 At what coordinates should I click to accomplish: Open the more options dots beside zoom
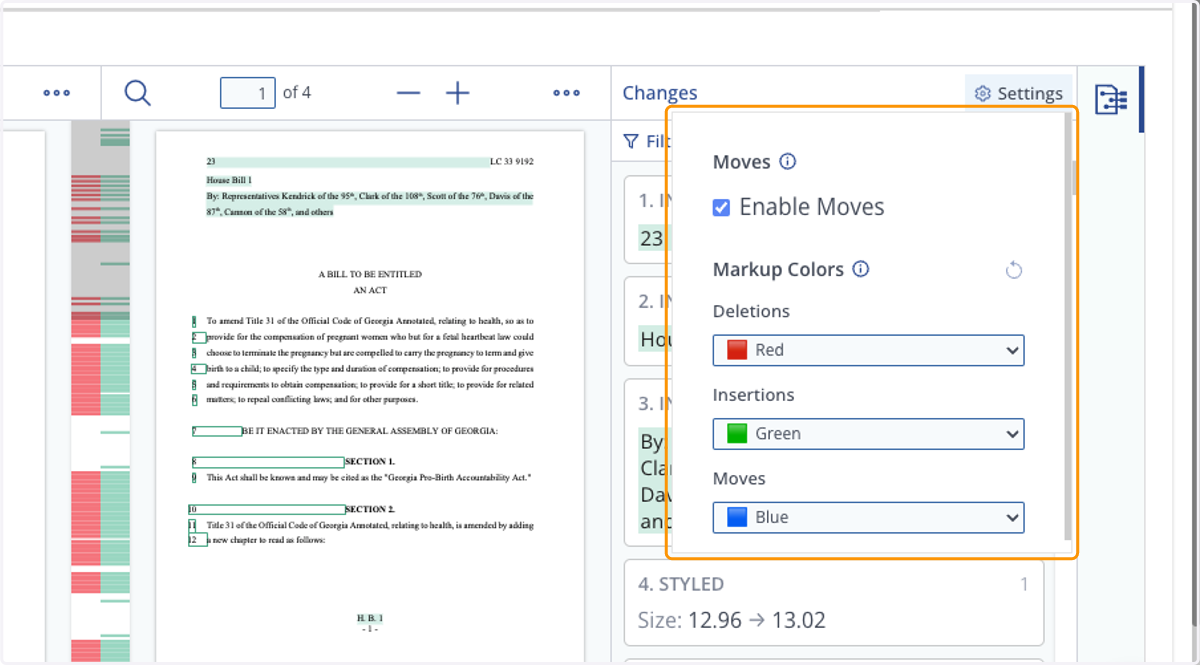point(567,93)
